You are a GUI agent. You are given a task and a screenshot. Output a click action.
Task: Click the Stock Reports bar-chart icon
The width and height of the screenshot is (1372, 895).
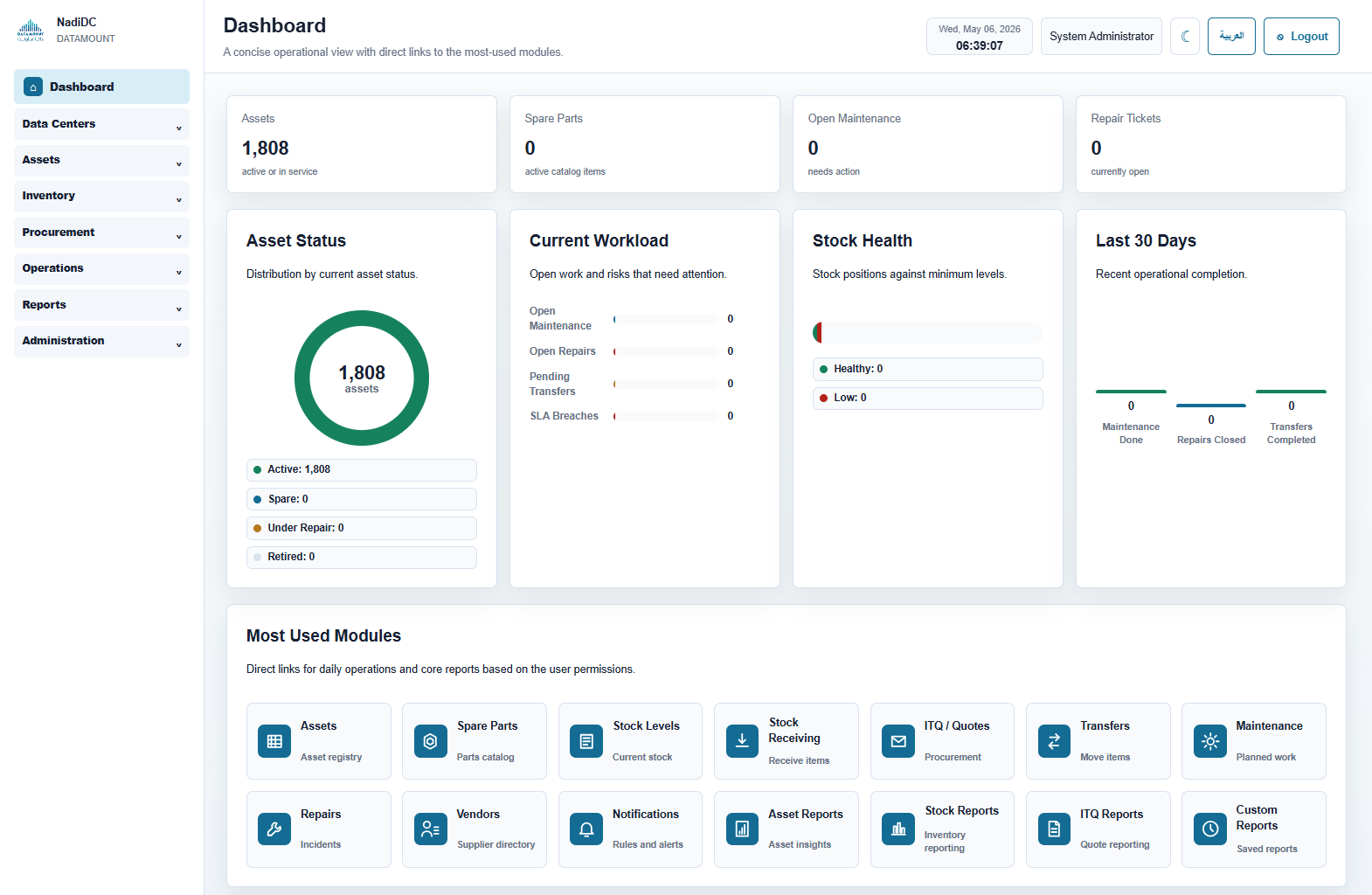pyautogui.click(x=898, y=829)
